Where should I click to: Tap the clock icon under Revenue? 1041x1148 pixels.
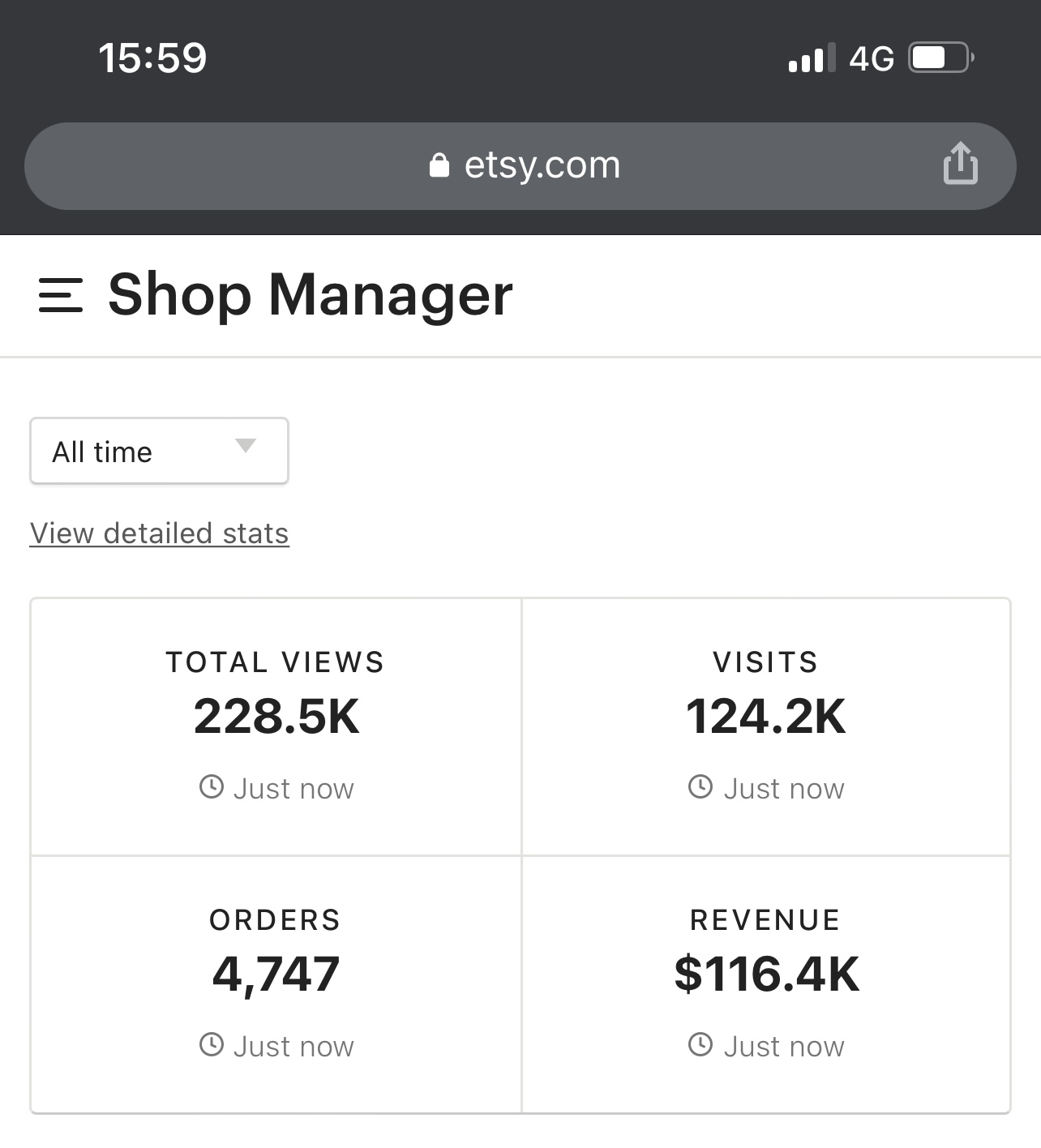700,1044
